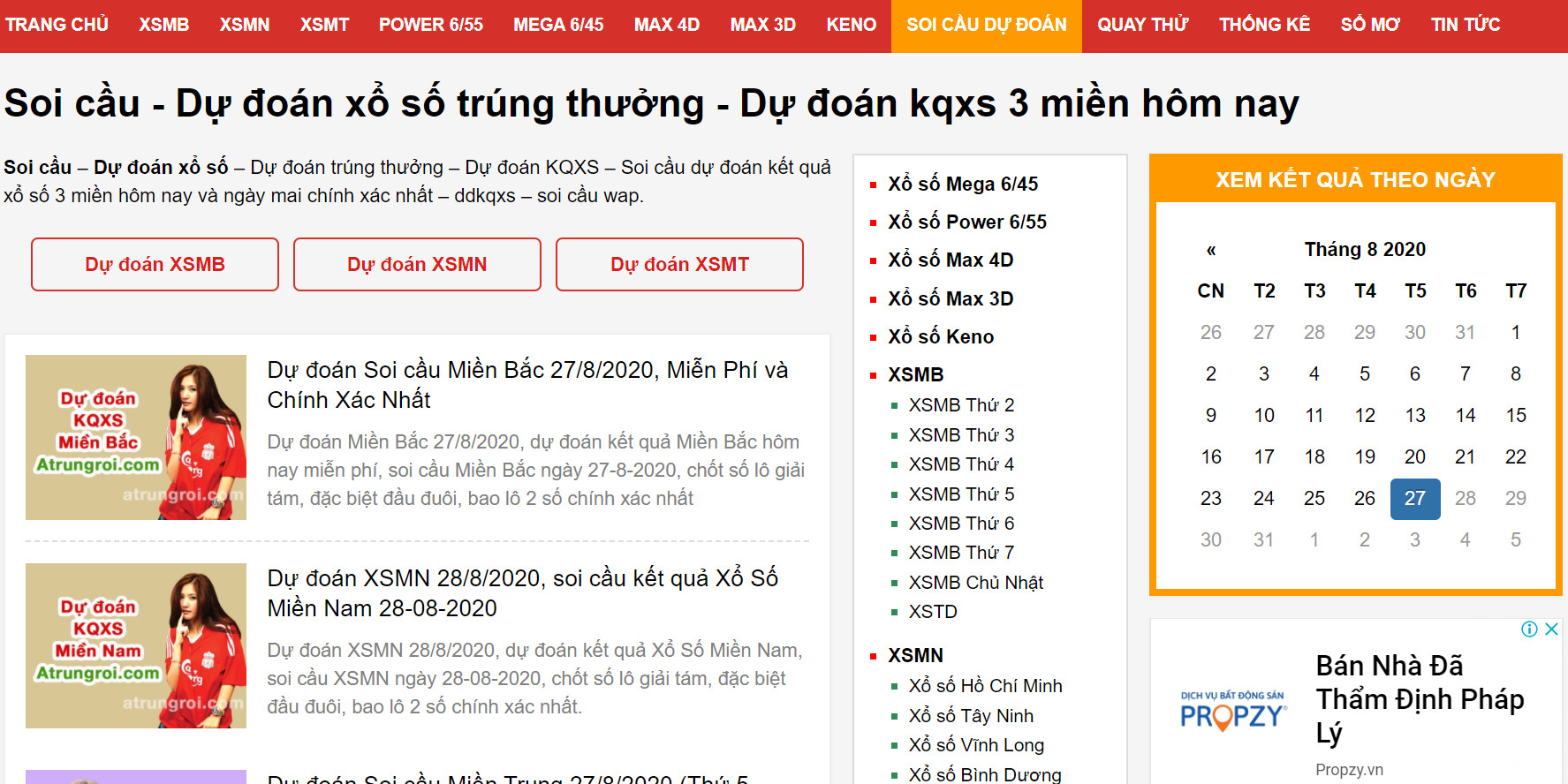This screenshot has height=784, width=1568.
Task: Open the Xổ số Keno sidebar link
Action: (x=940, y=336)
